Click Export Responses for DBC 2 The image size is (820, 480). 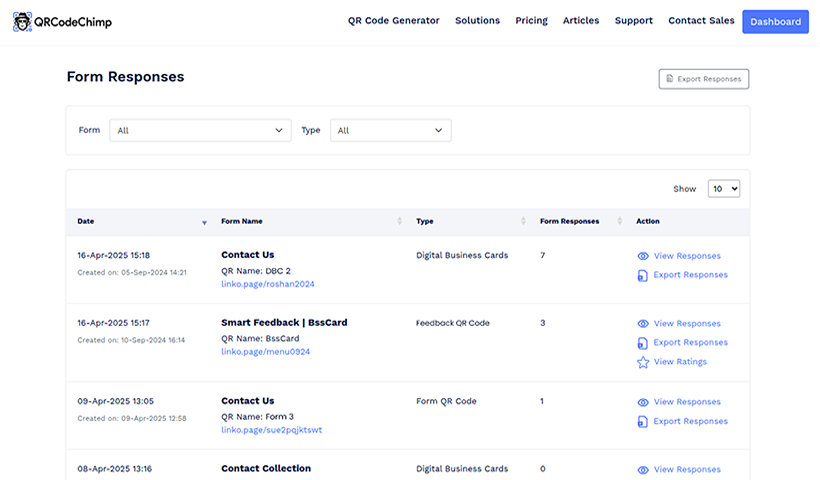pyautogui.click(x=690, y=275)
